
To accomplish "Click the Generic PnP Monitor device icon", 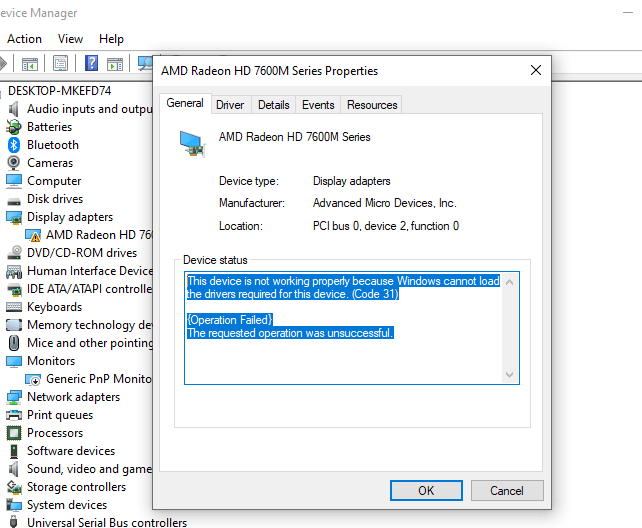I will pyautogui.click(x=33, y=379).
